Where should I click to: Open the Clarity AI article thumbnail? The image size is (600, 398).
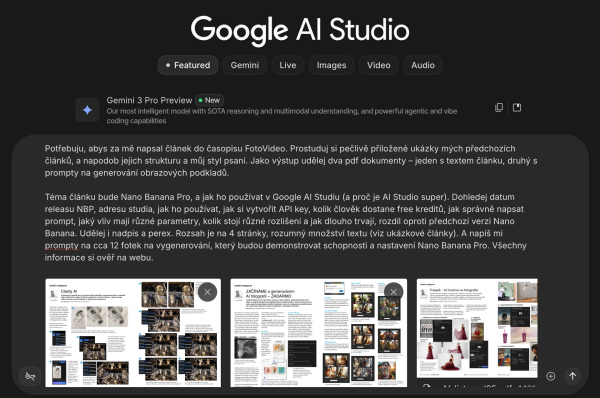tap(133, 333)
